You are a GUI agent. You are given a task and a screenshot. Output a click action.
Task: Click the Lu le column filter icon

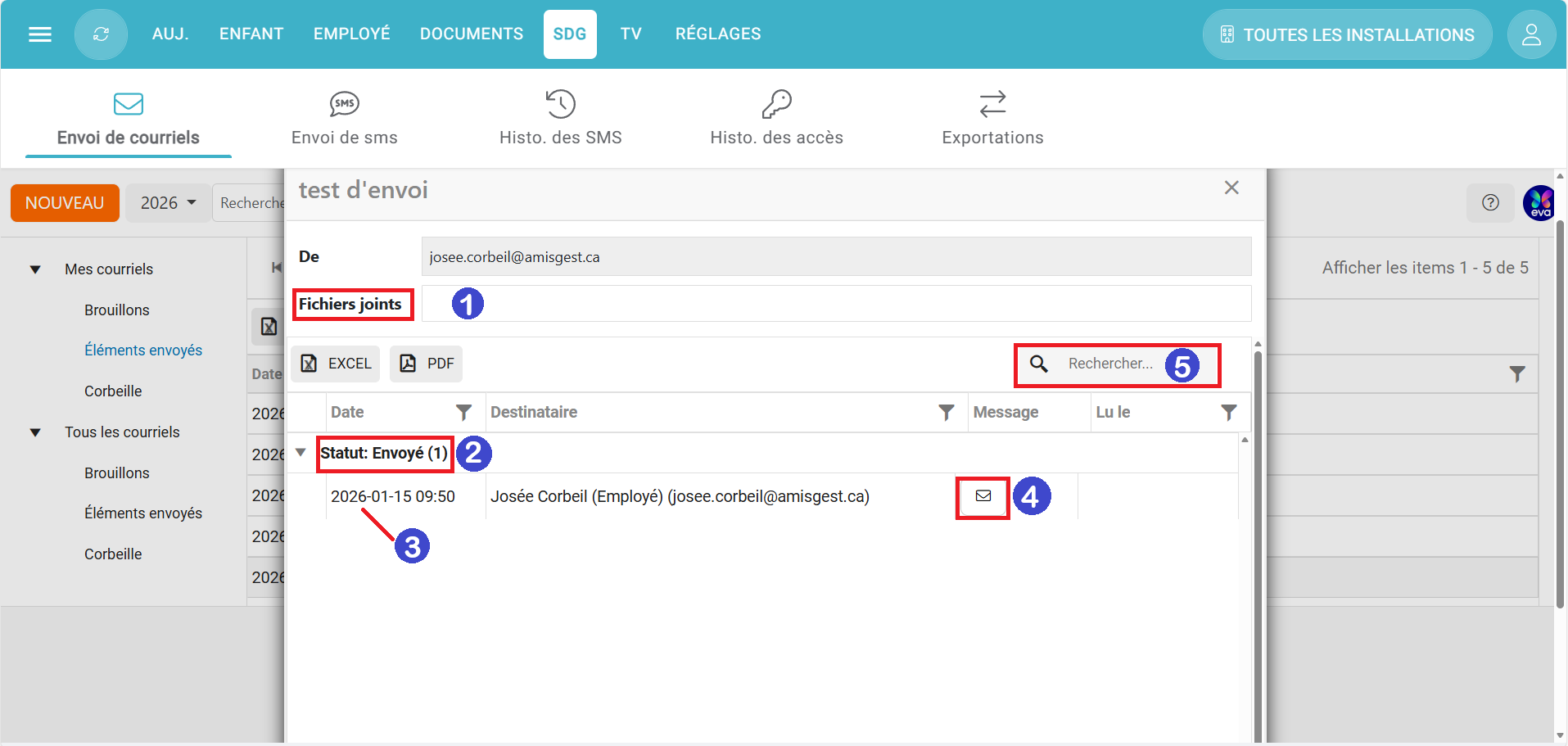(x=1228, y=413)
